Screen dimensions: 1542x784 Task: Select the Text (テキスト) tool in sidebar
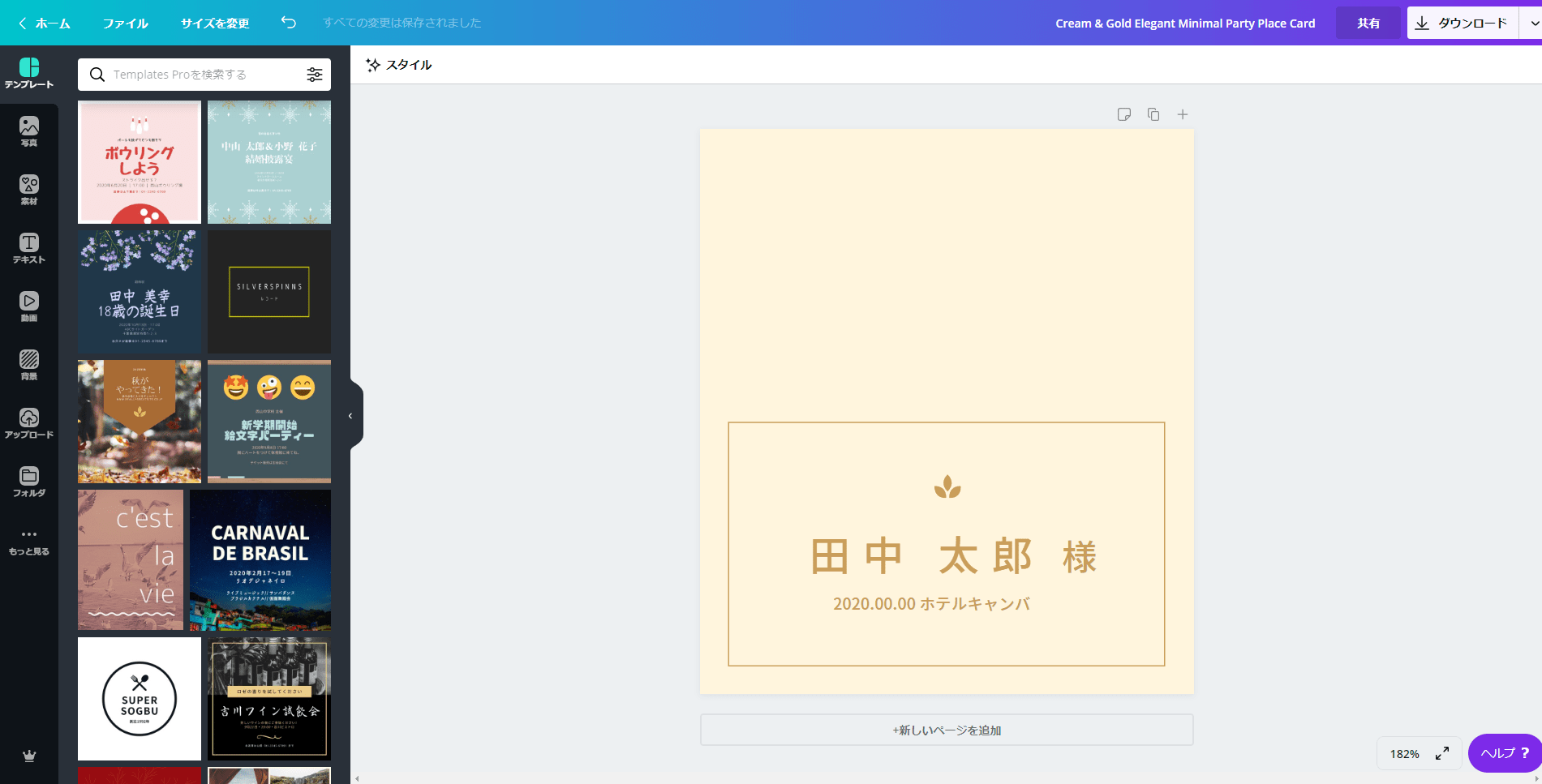(x=29, y=248)
